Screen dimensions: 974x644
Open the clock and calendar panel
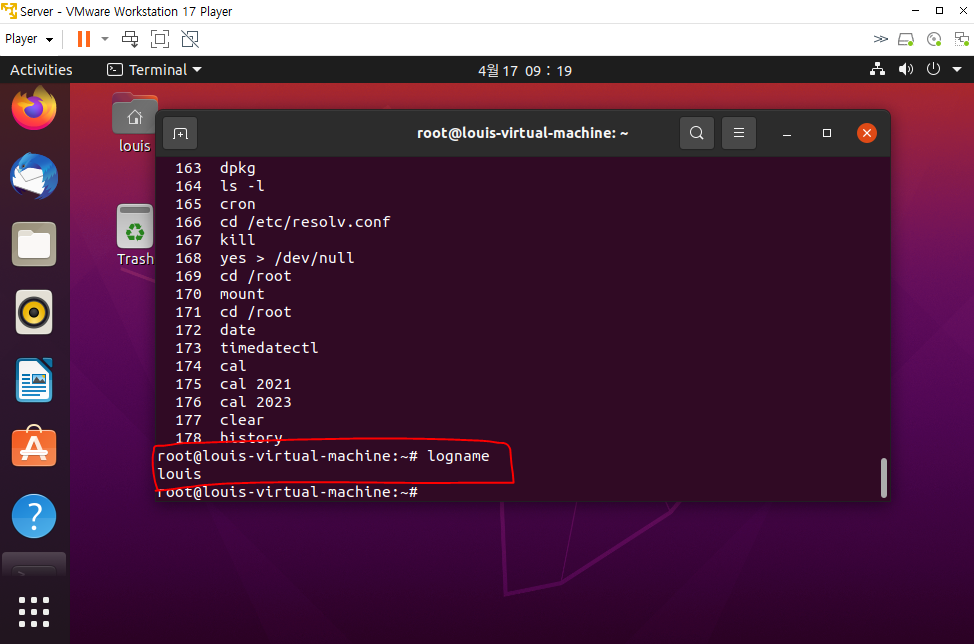point(525,70)
